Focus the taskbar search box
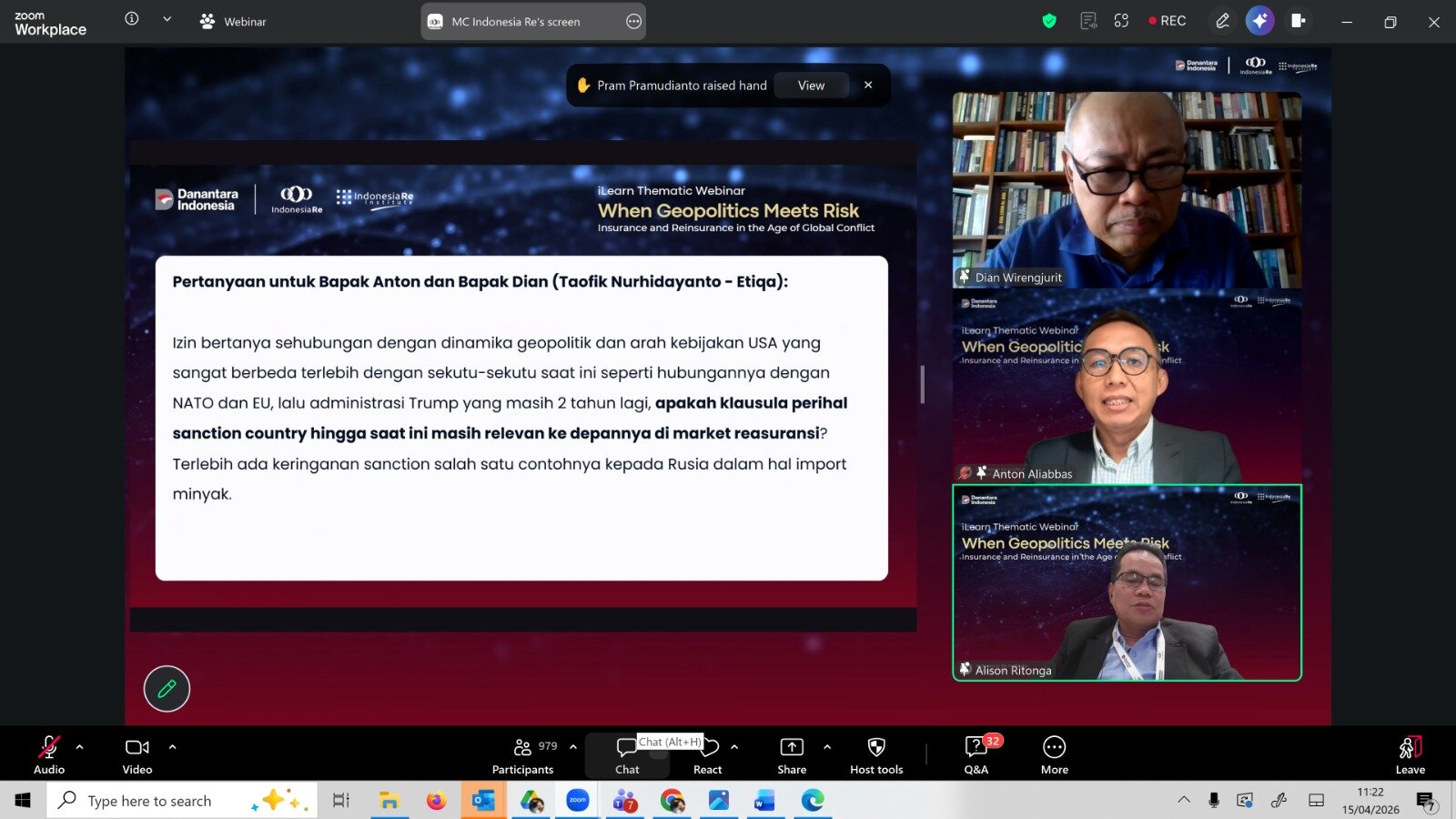This screenshot has height=819, width=1456. tap(182, 801)
